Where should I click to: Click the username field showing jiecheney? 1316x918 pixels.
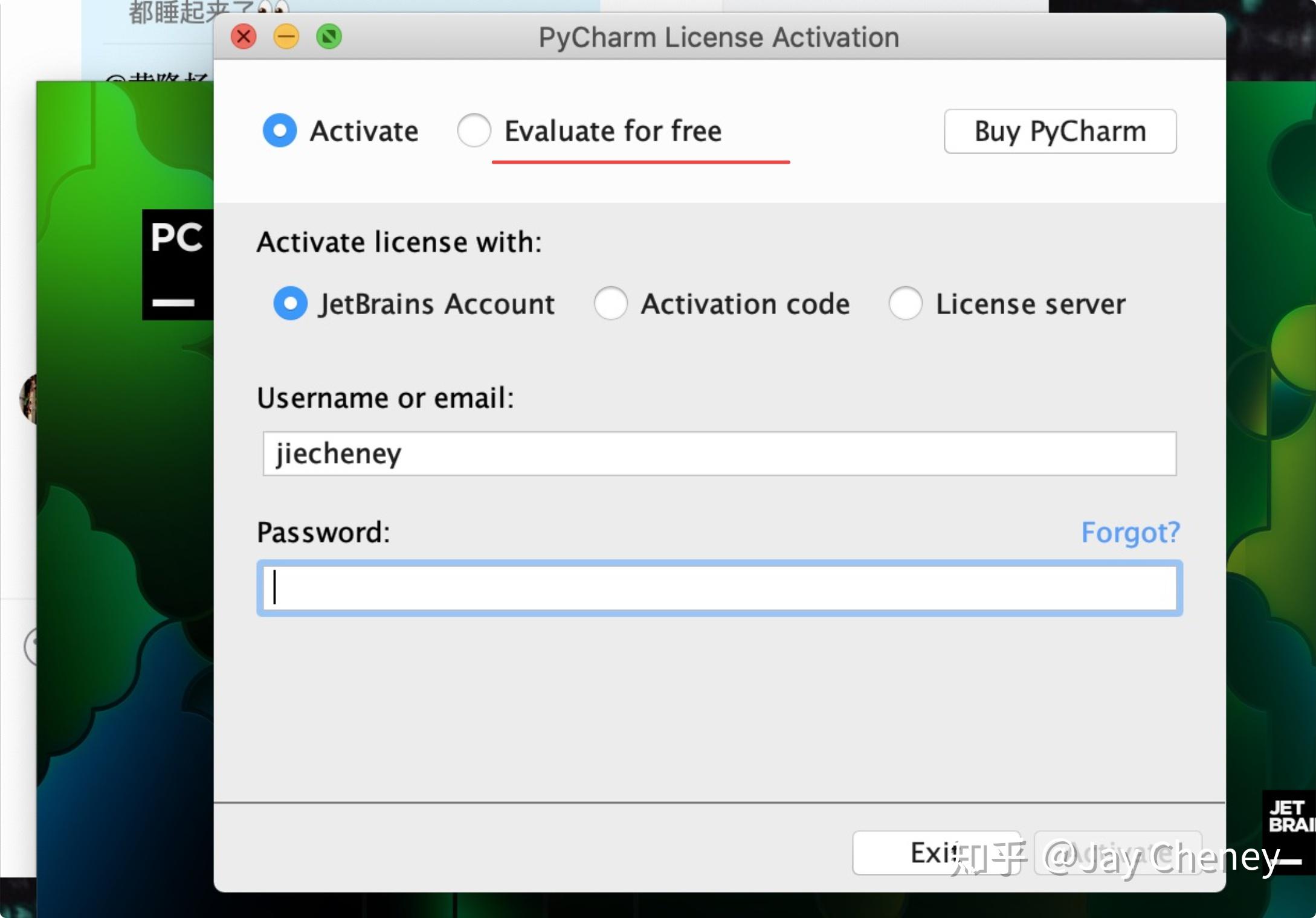pyautogui.click(x=719, y=454)
